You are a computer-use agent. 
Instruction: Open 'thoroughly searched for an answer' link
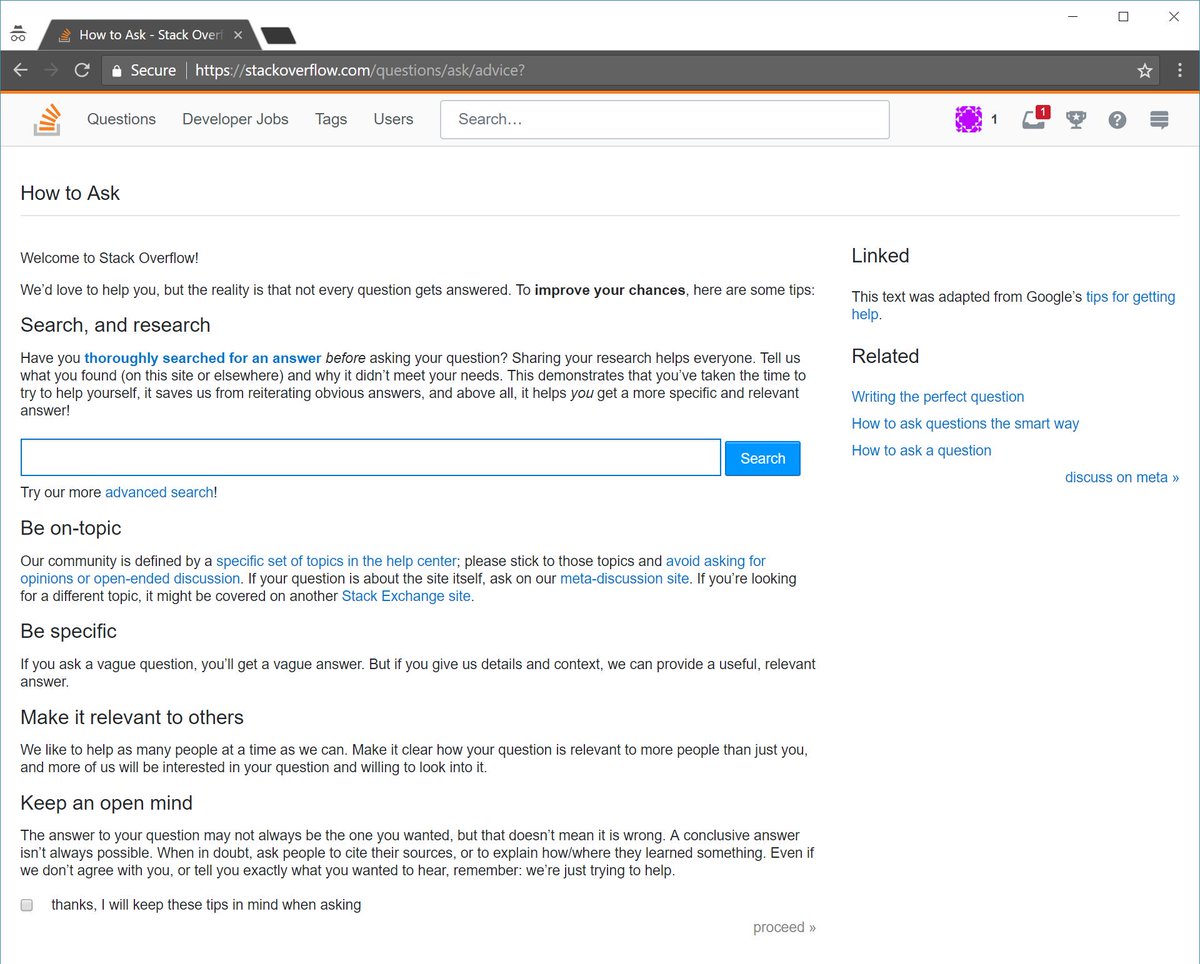point(203,358)
